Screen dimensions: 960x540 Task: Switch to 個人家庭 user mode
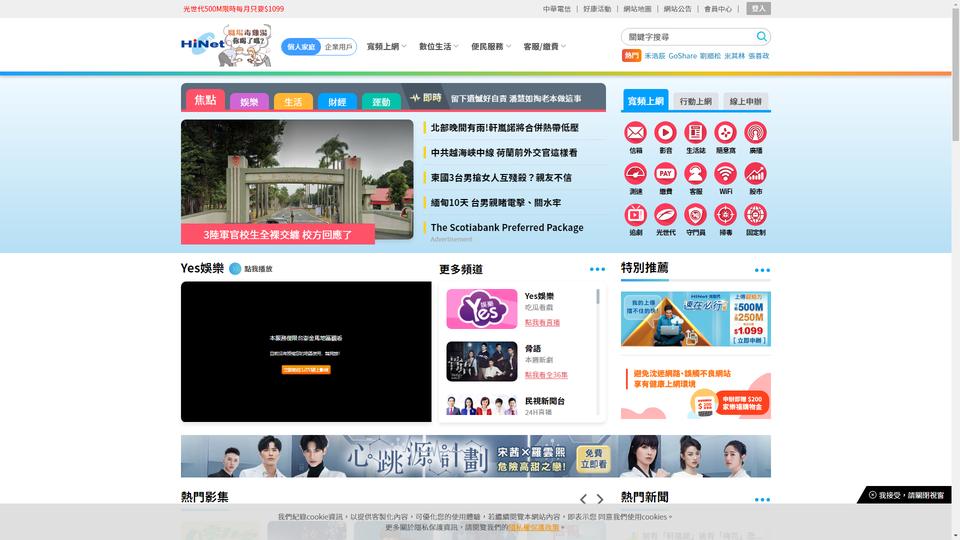pos(301,47)
